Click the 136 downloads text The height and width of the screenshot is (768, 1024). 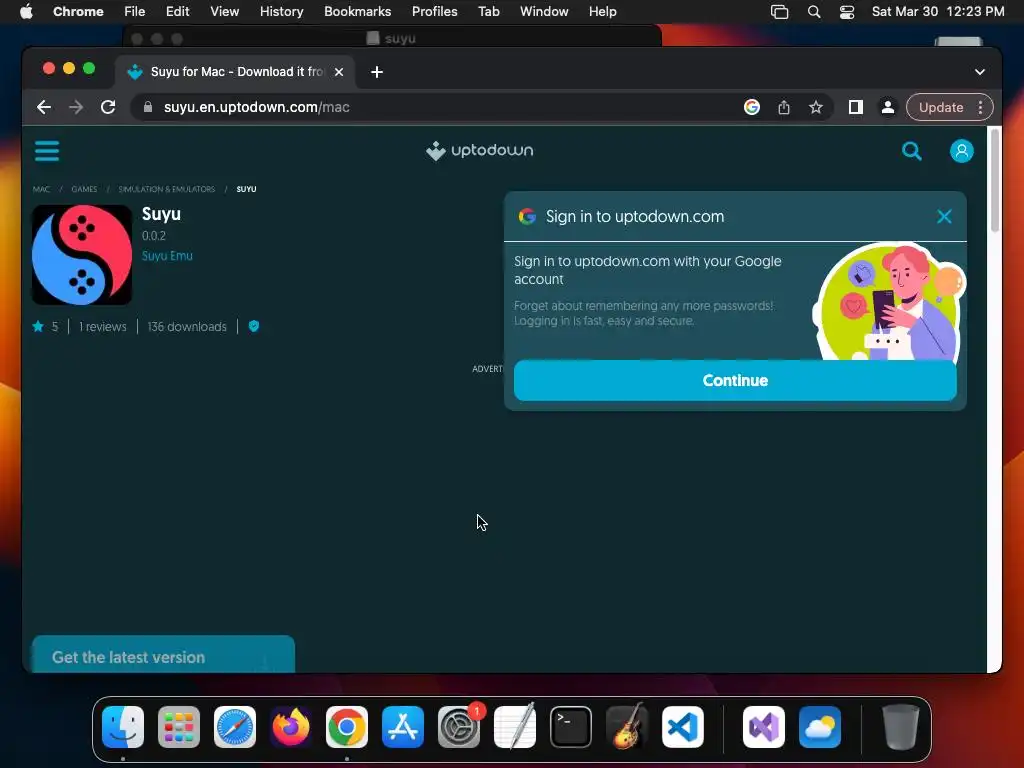[x=187, y=327]
